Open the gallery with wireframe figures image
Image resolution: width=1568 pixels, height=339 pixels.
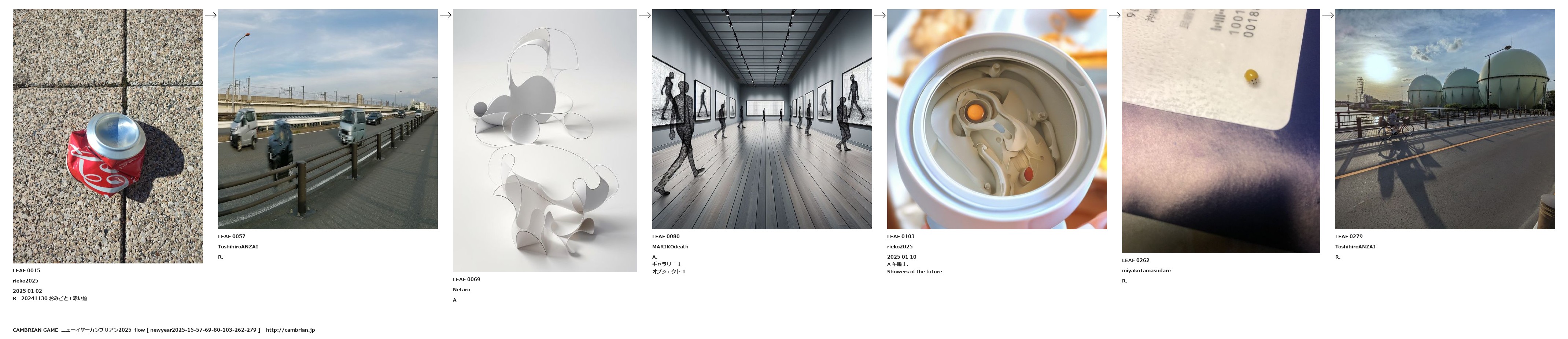(762, 119)
